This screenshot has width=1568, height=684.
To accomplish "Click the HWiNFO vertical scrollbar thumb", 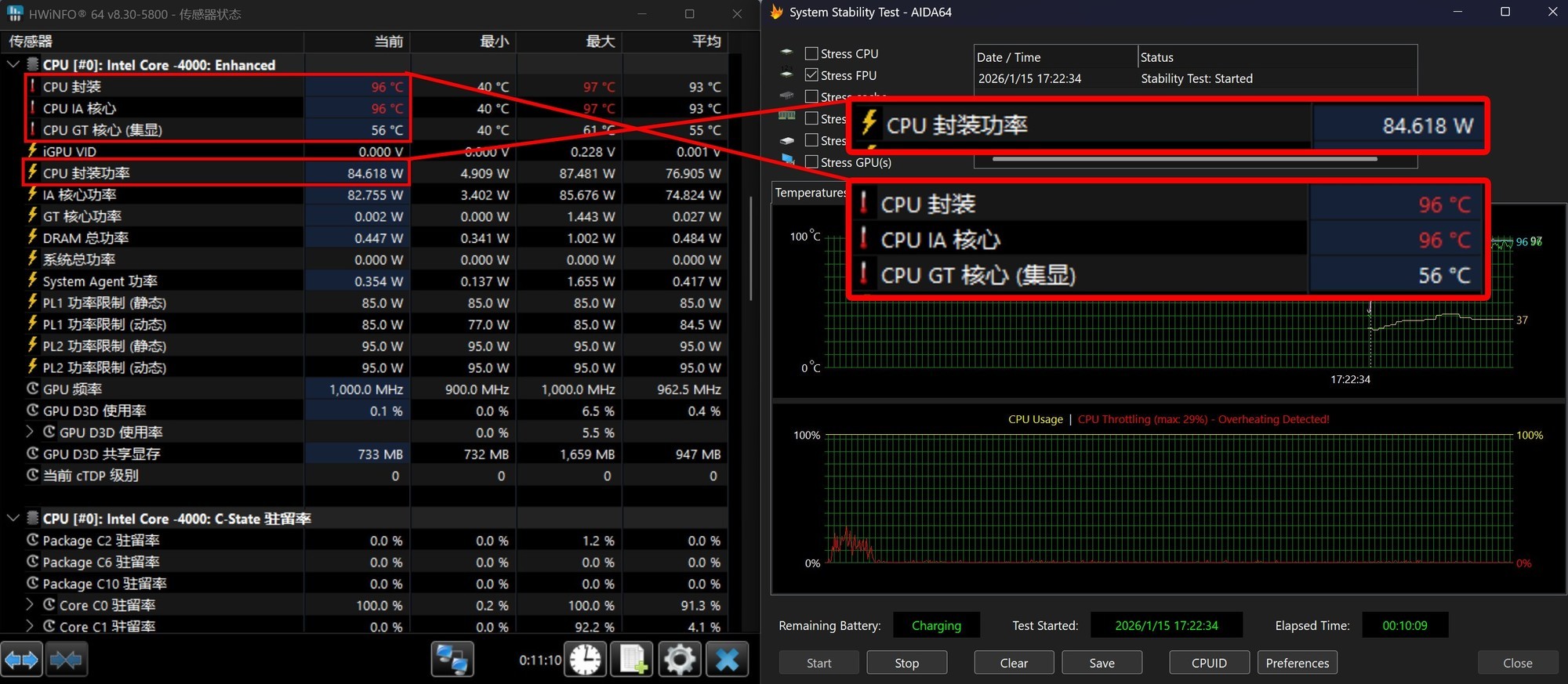I will point(751,248).
